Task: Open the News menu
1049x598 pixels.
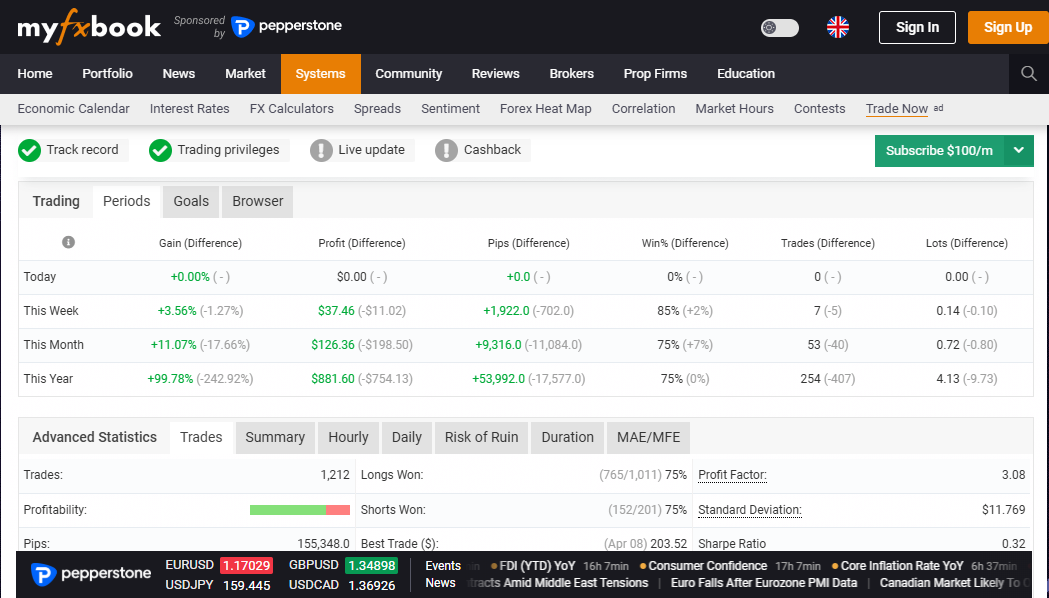Action: pos(179,74)
